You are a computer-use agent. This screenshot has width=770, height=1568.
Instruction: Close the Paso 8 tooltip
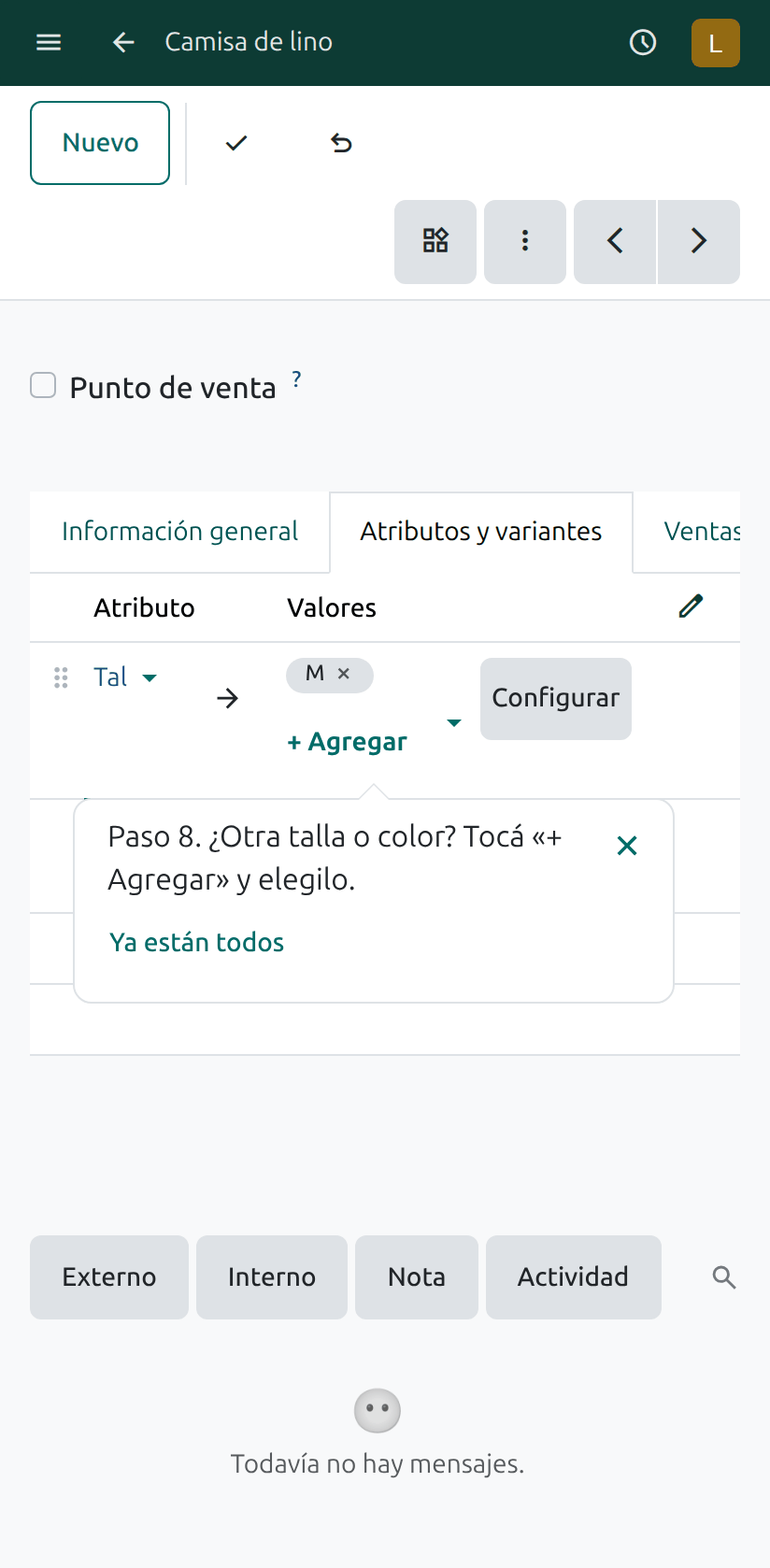pos(627,846)
